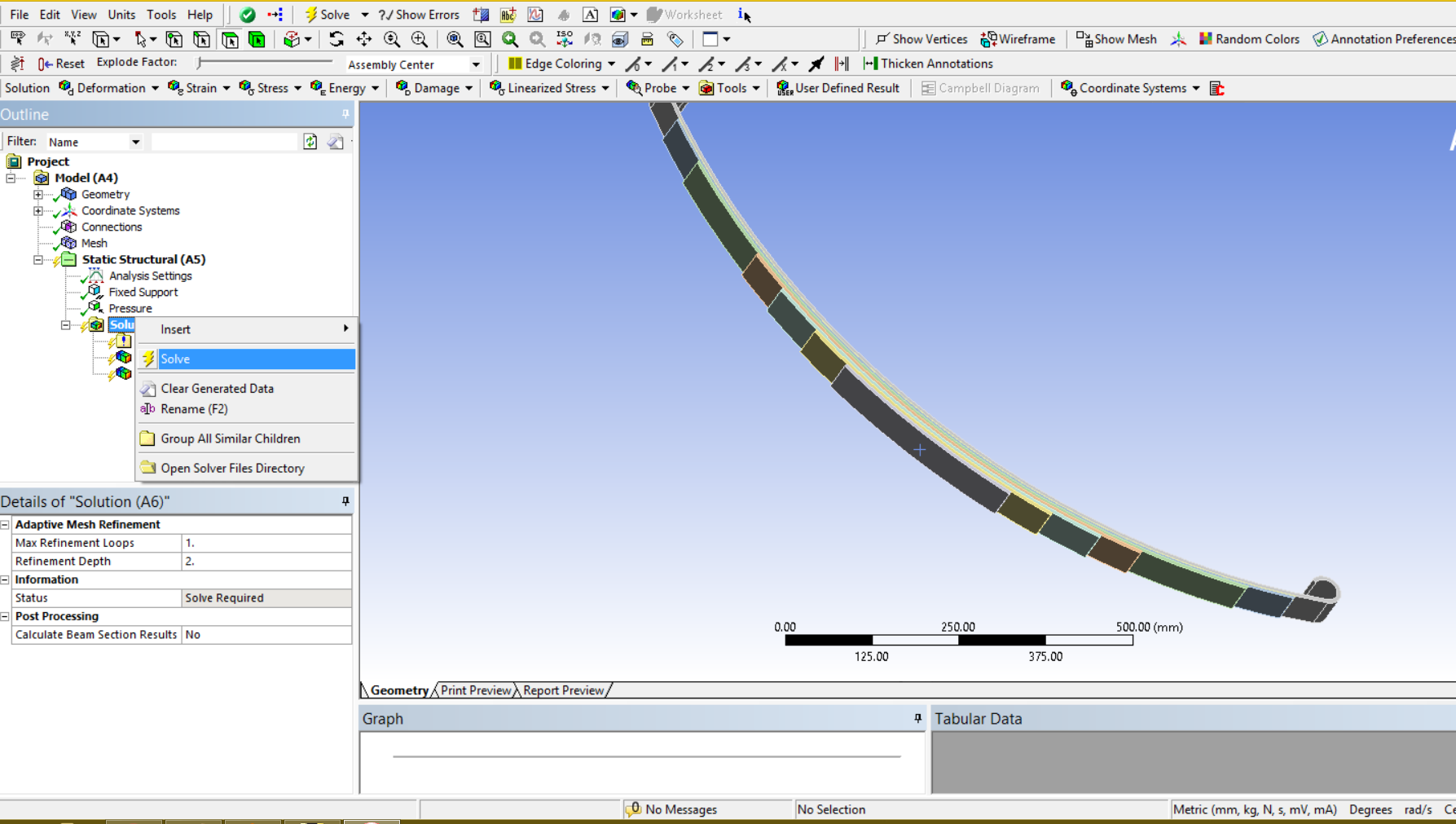Click the Solve toolbar button
The image size is (1456, 824).
327,15
